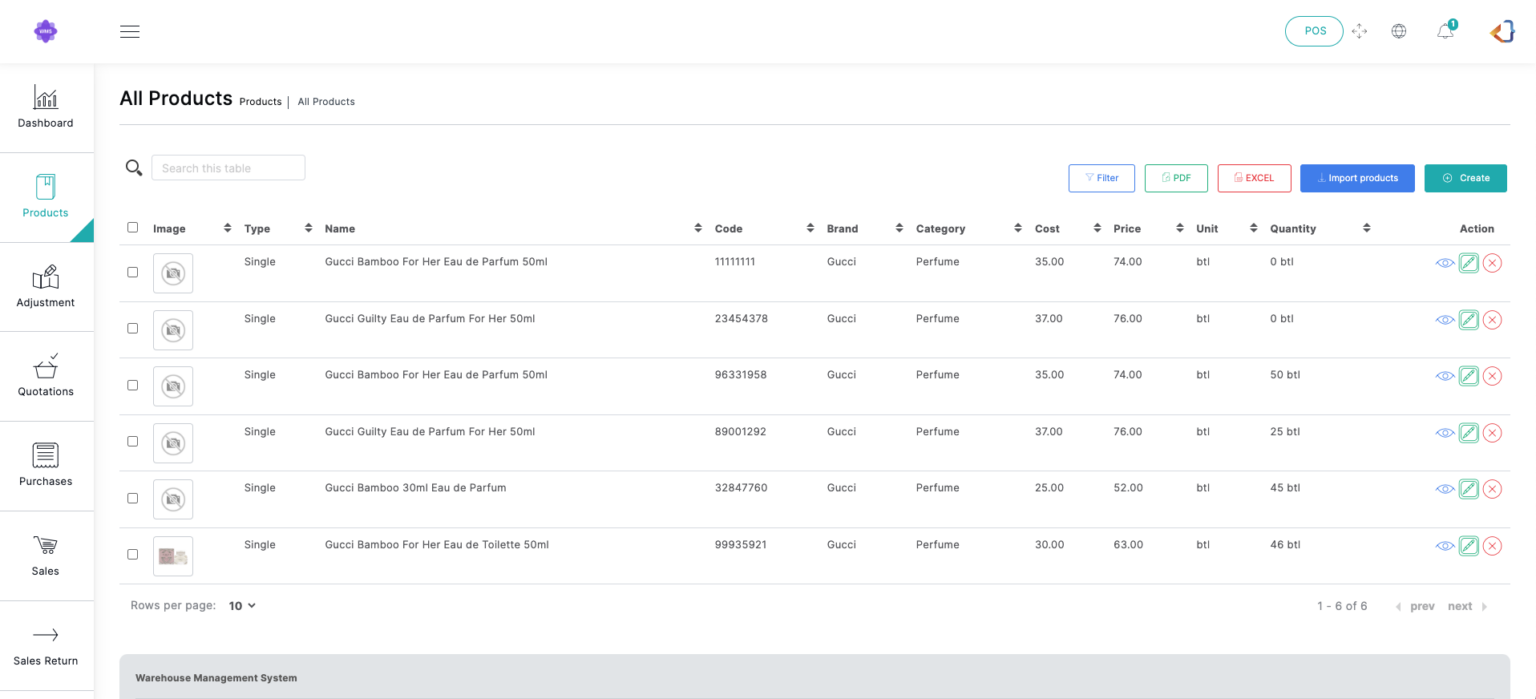View details of product 96331958

point(1444,376)
